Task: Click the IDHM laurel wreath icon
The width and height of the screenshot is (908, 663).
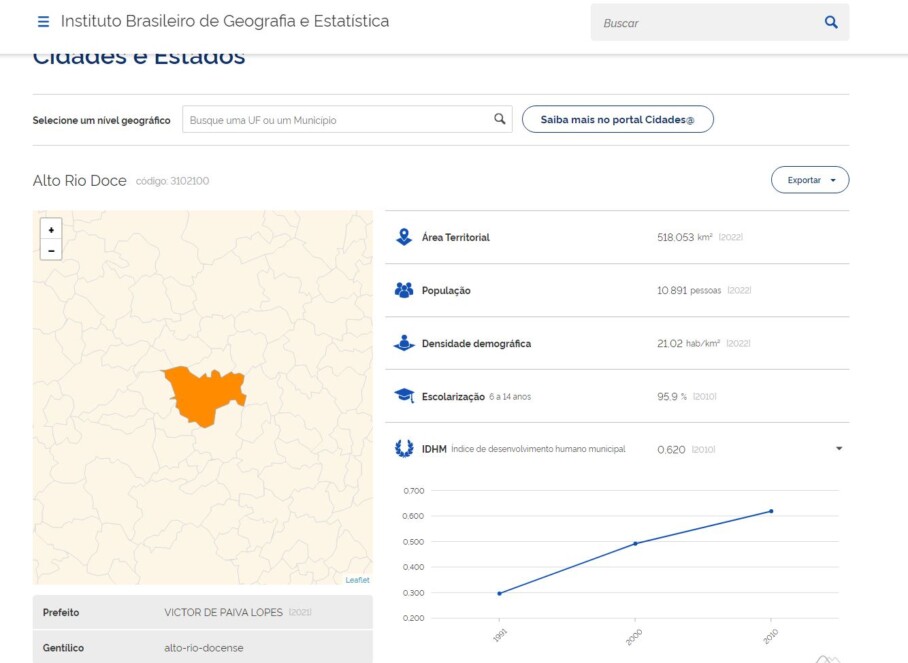Action: [404, 449]
